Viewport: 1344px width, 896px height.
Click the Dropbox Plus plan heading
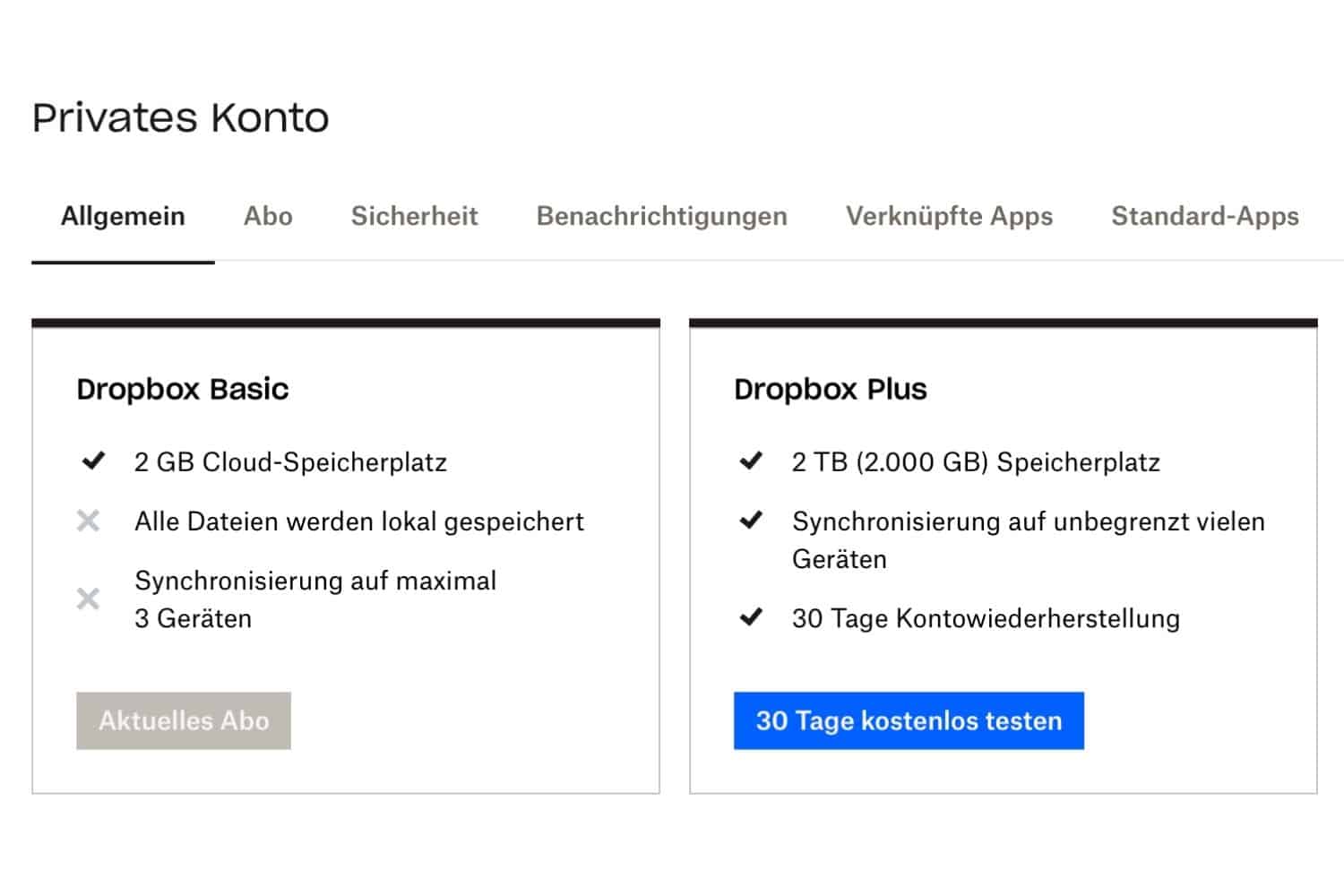coord(830,389)
